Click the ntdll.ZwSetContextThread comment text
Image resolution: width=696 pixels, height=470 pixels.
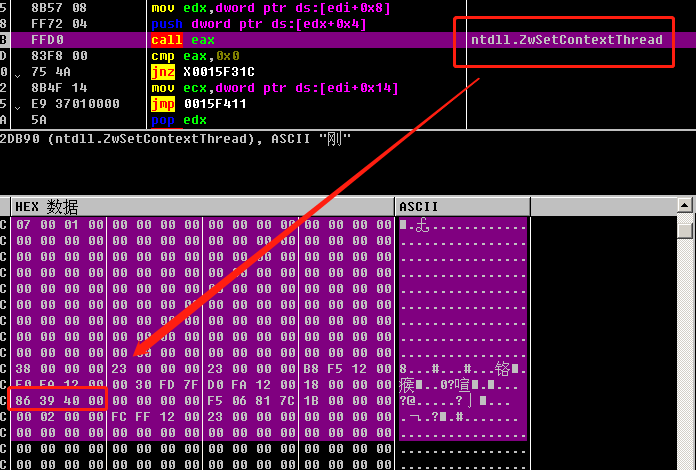click(x=566, y=40)
